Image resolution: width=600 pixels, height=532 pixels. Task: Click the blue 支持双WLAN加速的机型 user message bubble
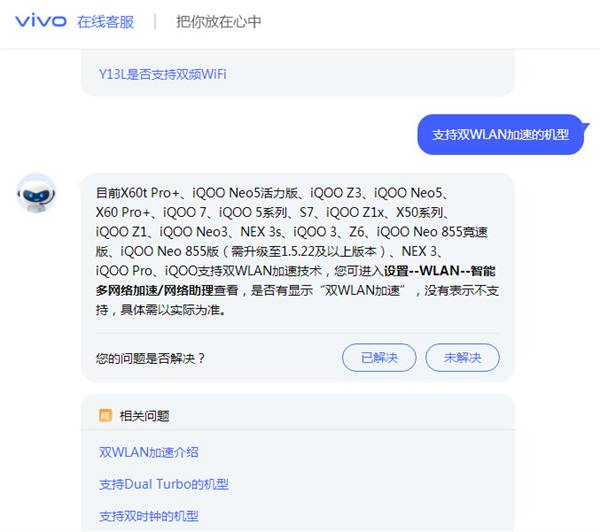501,134
